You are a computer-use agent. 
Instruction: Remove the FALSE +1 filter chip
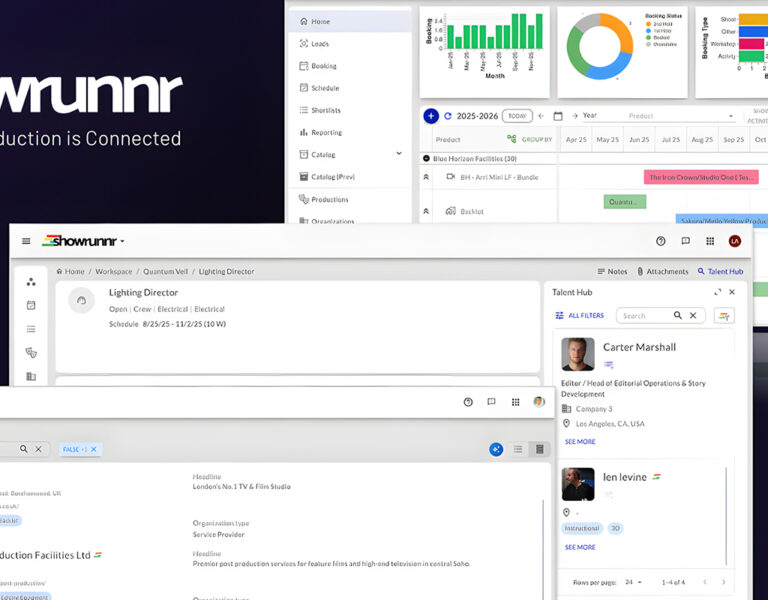[94, 449]
